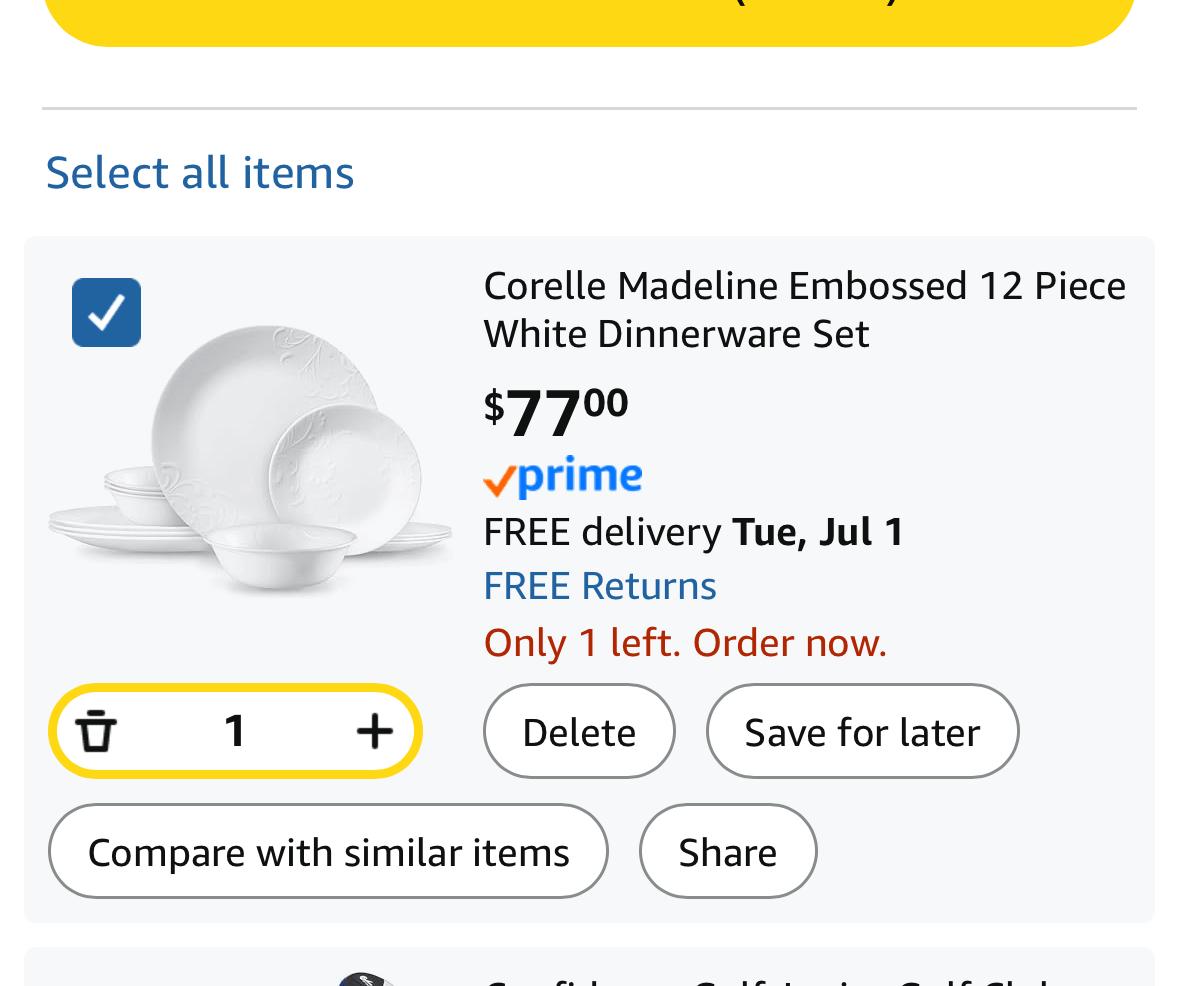Click the FREE delivery label text
This screenshot has width=1179, height=986.
[602, 531]
